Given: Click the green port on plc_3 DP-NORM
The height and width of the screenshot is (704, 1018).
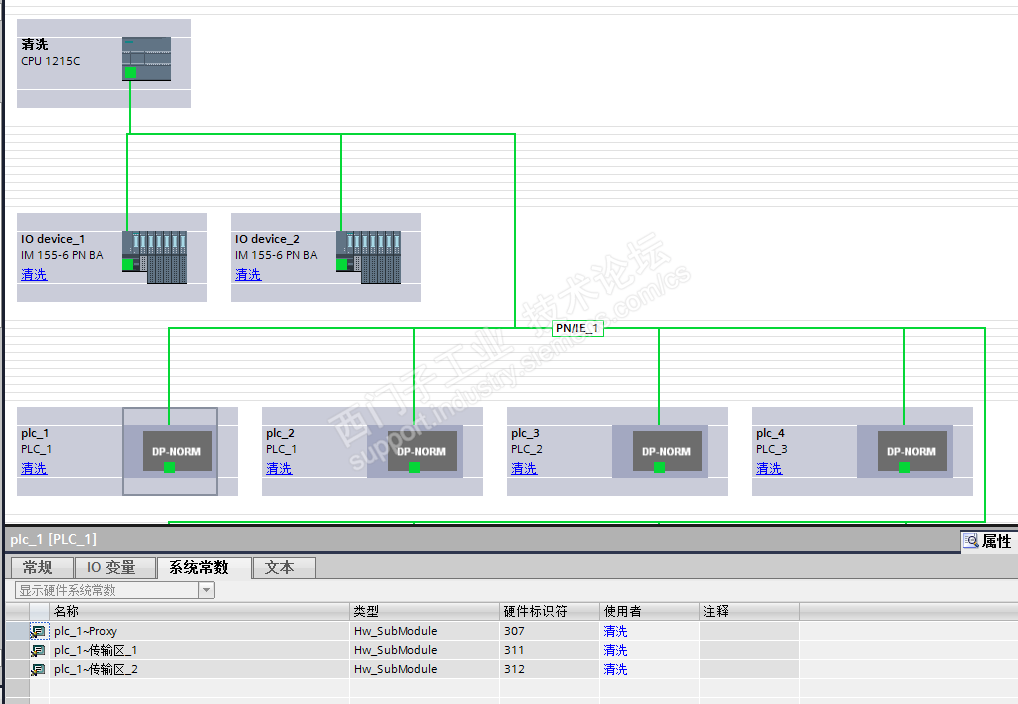Looking at the screenshot, I should 660,467.
